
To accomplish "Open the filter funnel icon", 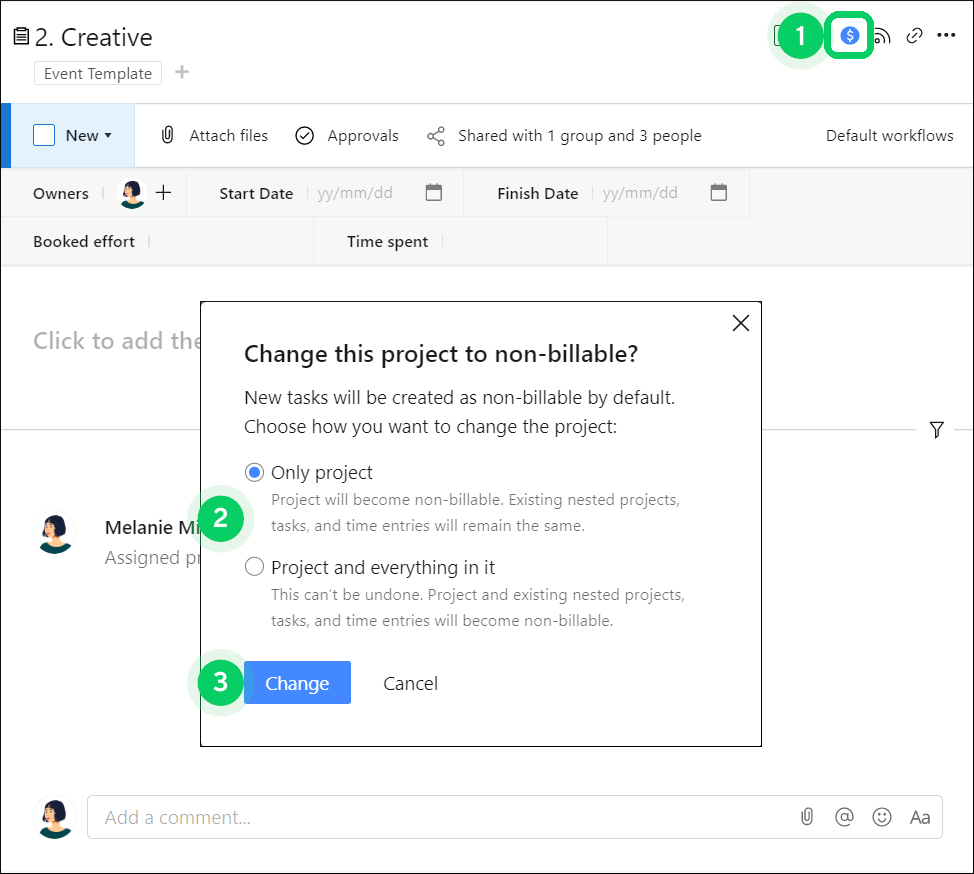I will [x=937, y=430].
